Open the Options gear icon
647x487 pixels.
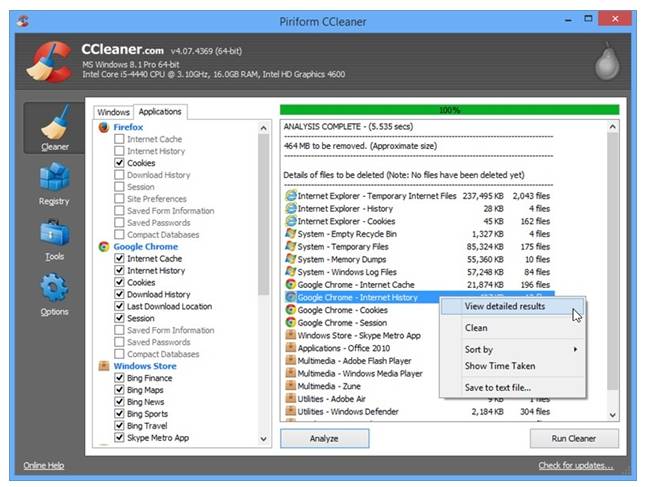pos(54,288)
